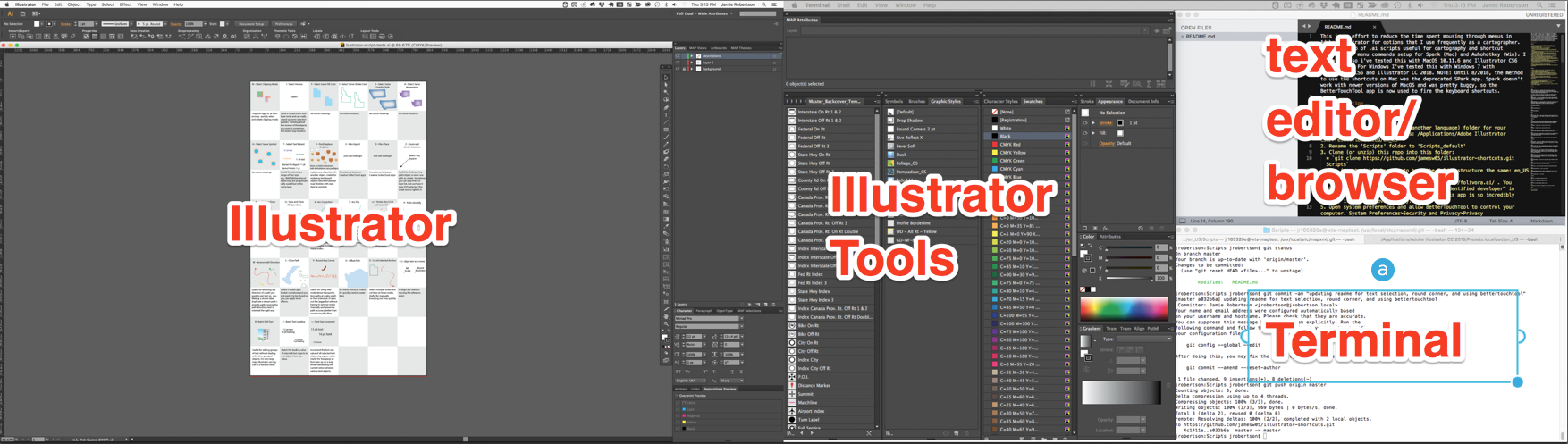Switch to the Character Styles tab
The width and height of the screenshot is (1568, 444).
1001,101
